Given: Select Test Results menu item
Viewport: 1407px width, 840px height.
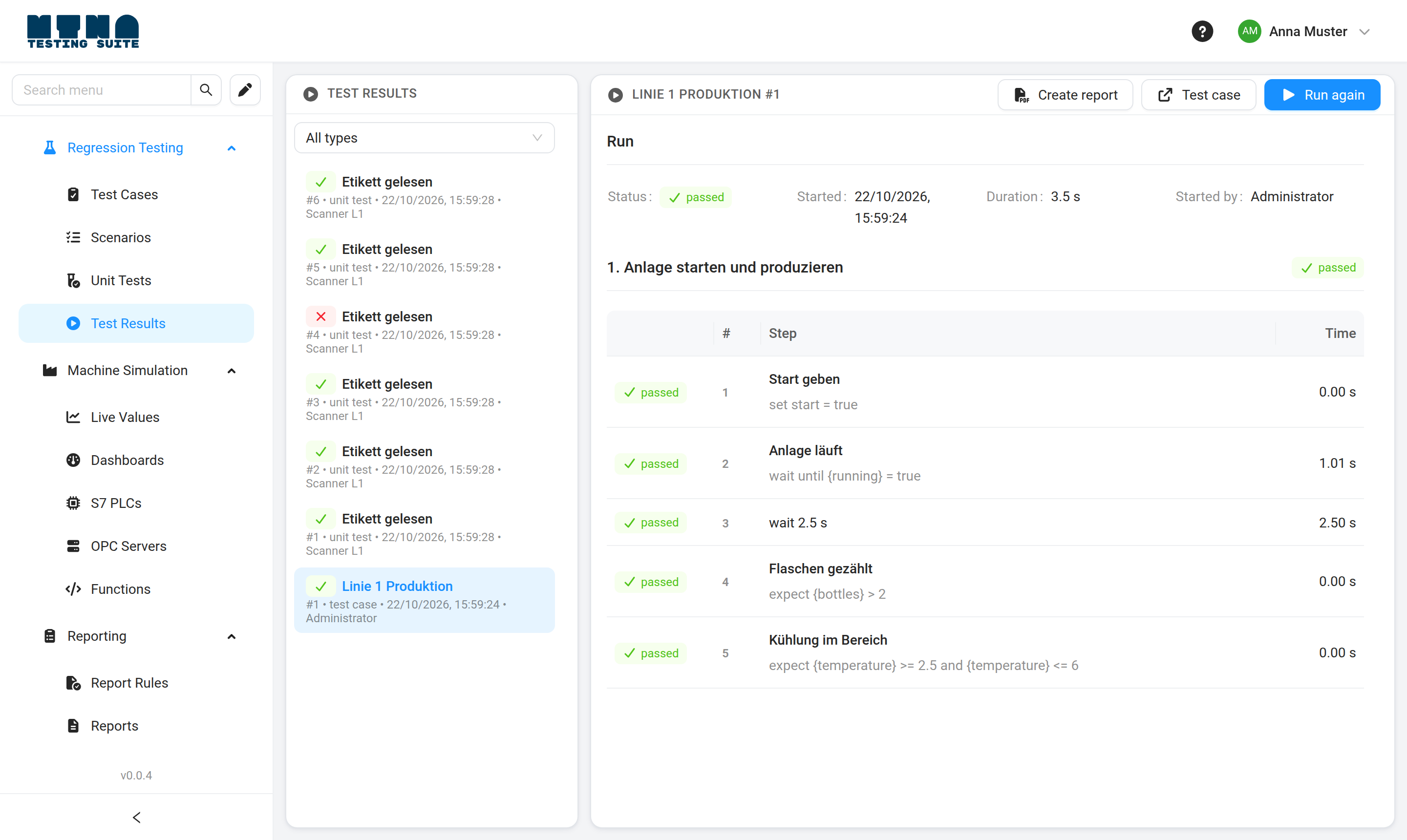Looking at the screenshot, I should tap(136, 324).
